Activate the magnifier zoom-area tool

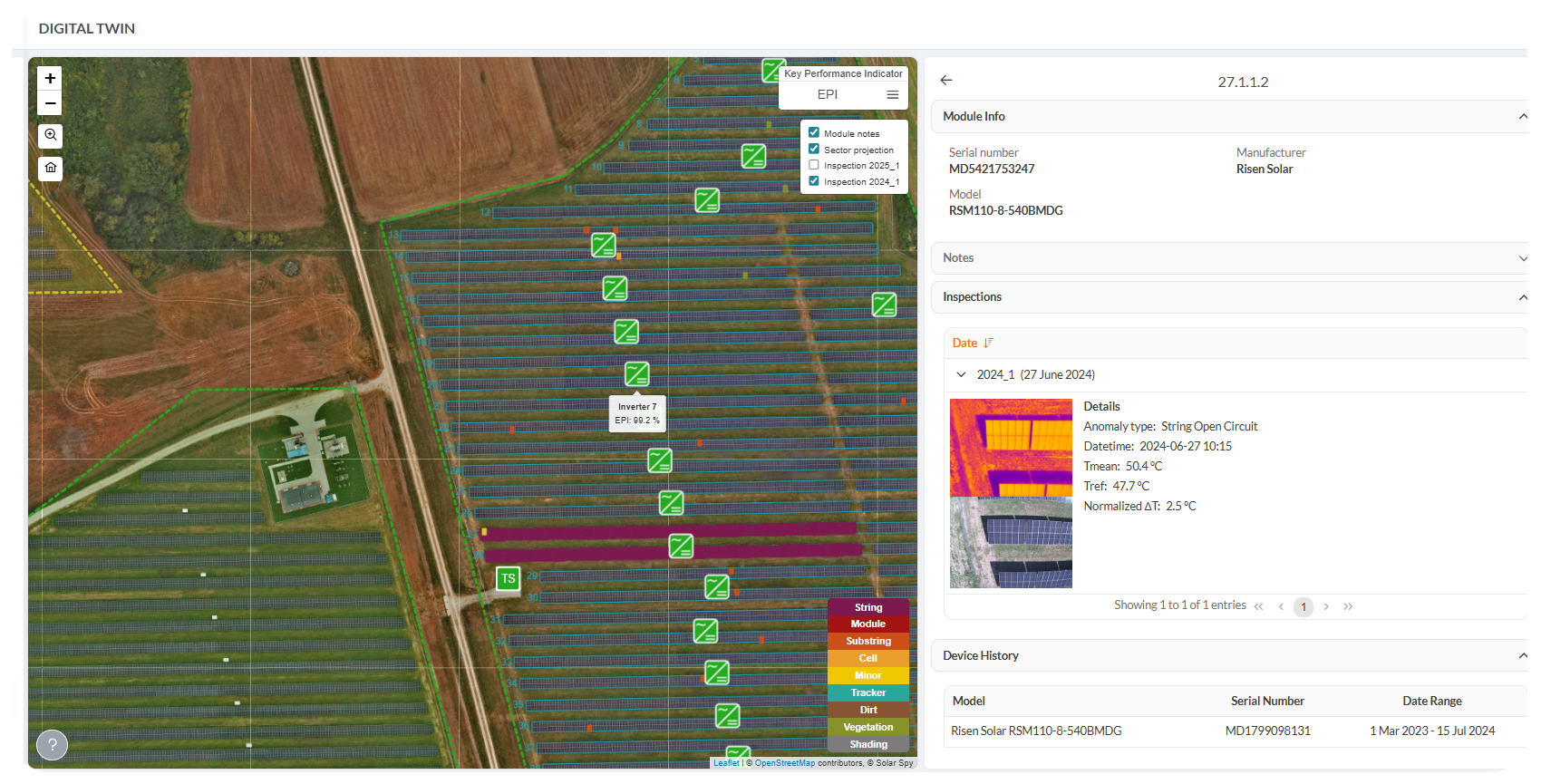50,135
